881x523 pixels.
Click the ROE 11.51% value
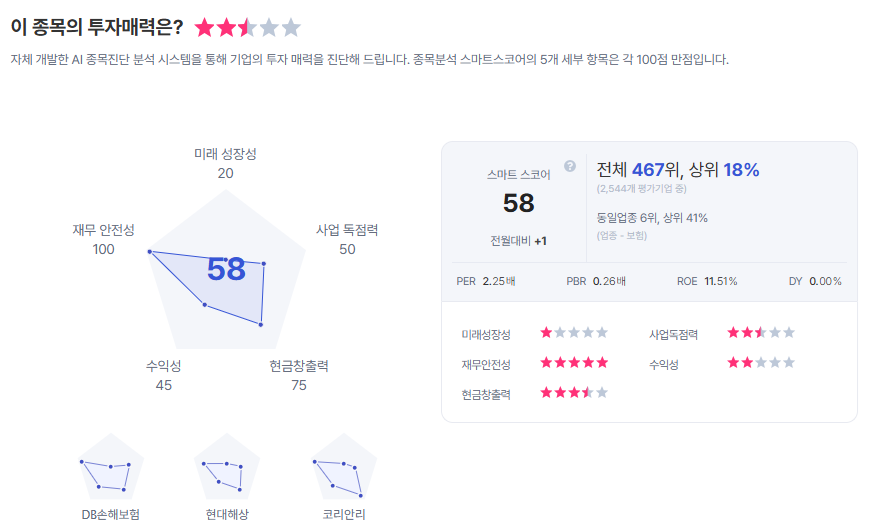(x=720, y=281)
